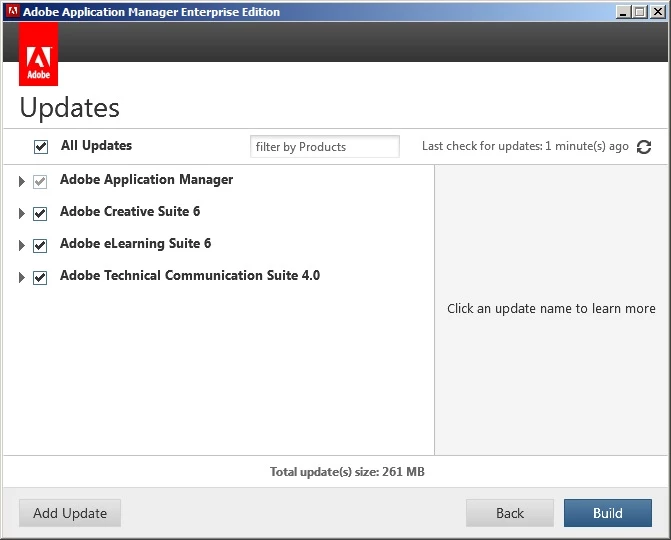Screen dimensions: 671x540
Task: Select Adobe eLearning Suite 6 label
Action: click(136, 243)
